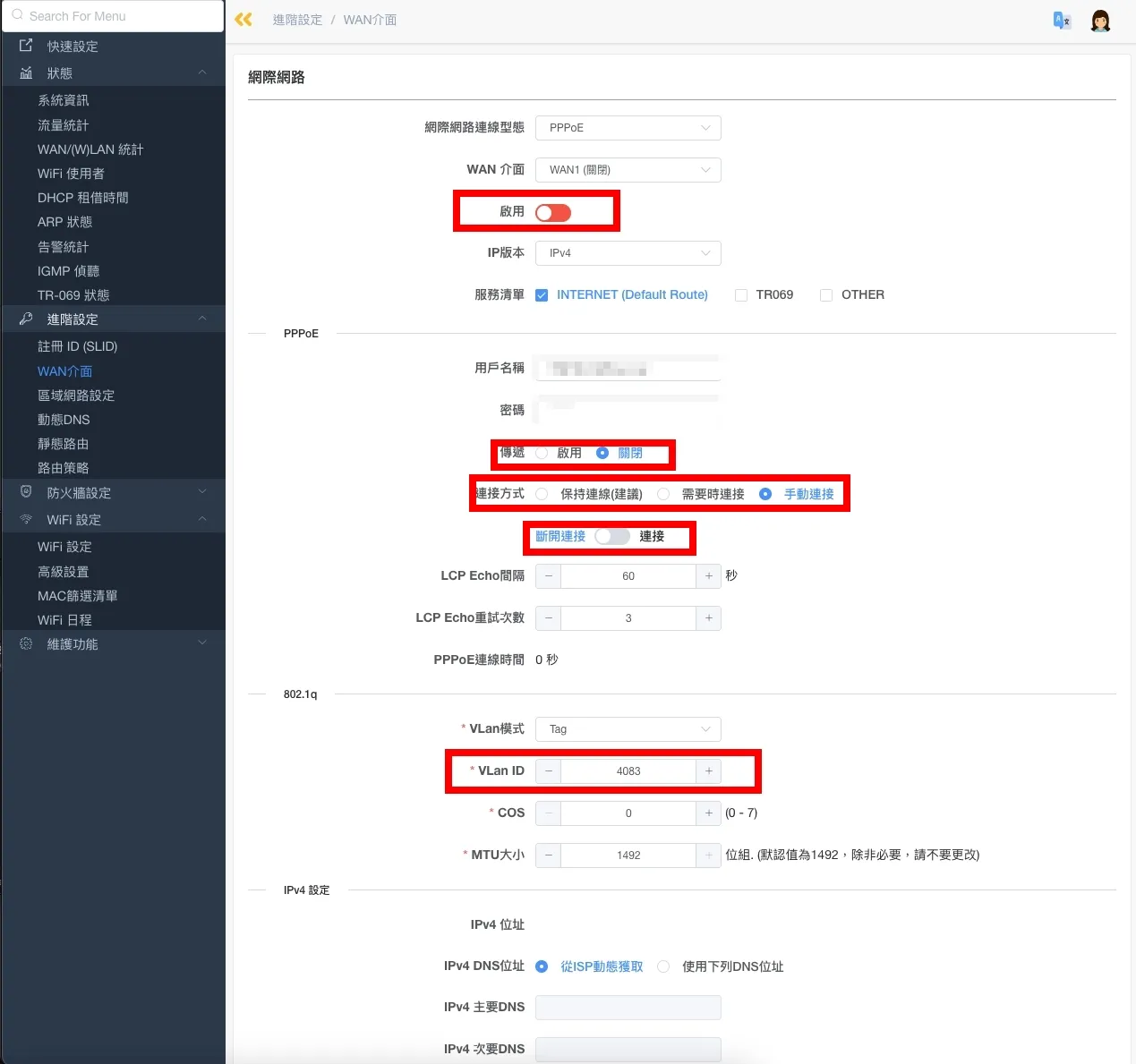Click inside the VLan ID input field

(x=628, y=770)
